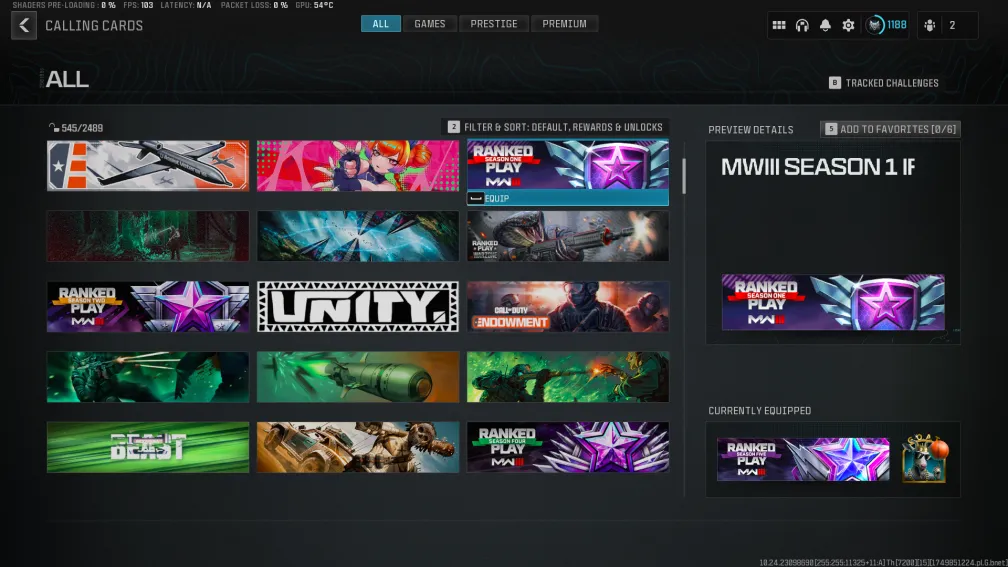Select Call of Duty Endowment calling card
The image size is (1008, 567).
tap(568, 307)
